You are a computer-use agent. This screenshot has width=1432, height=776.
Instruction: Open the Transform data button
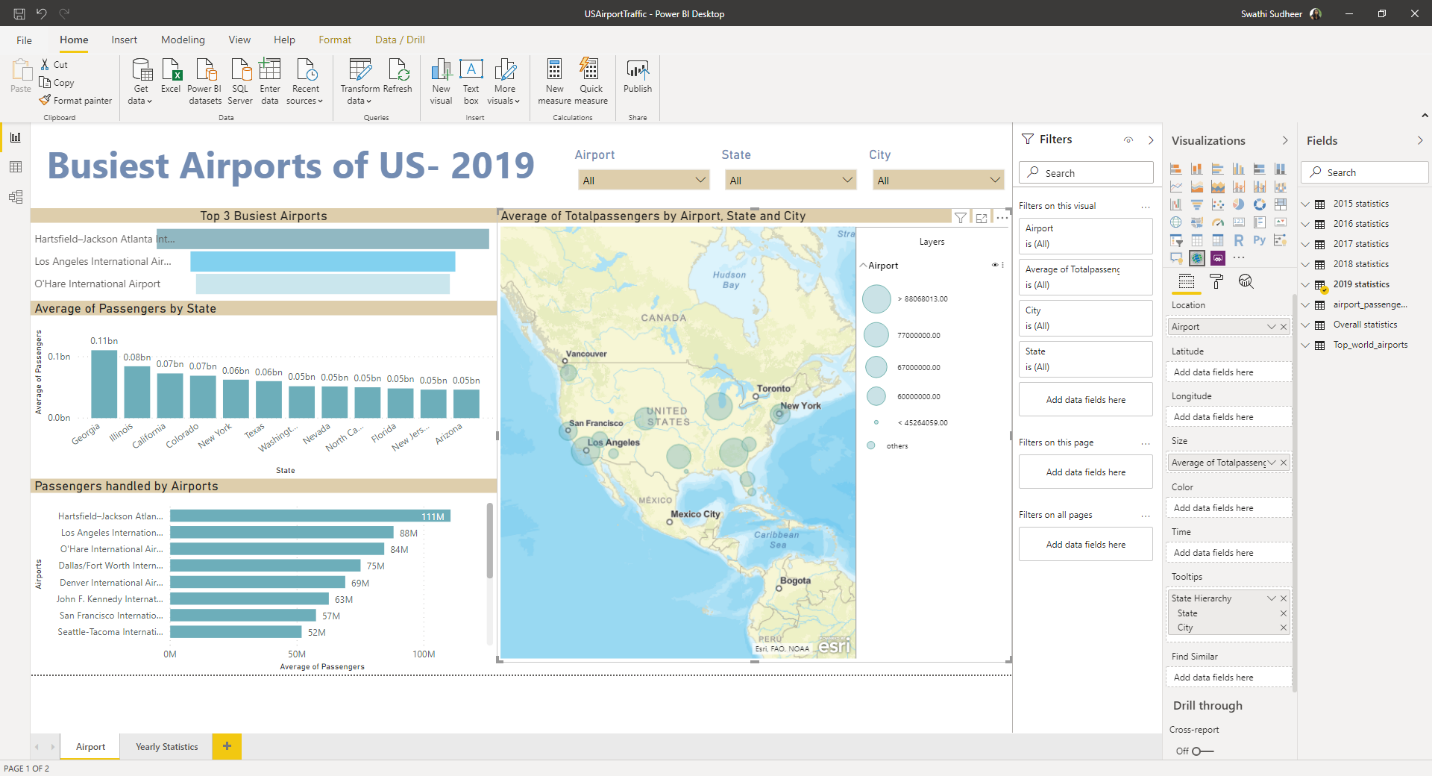(360, 81)
